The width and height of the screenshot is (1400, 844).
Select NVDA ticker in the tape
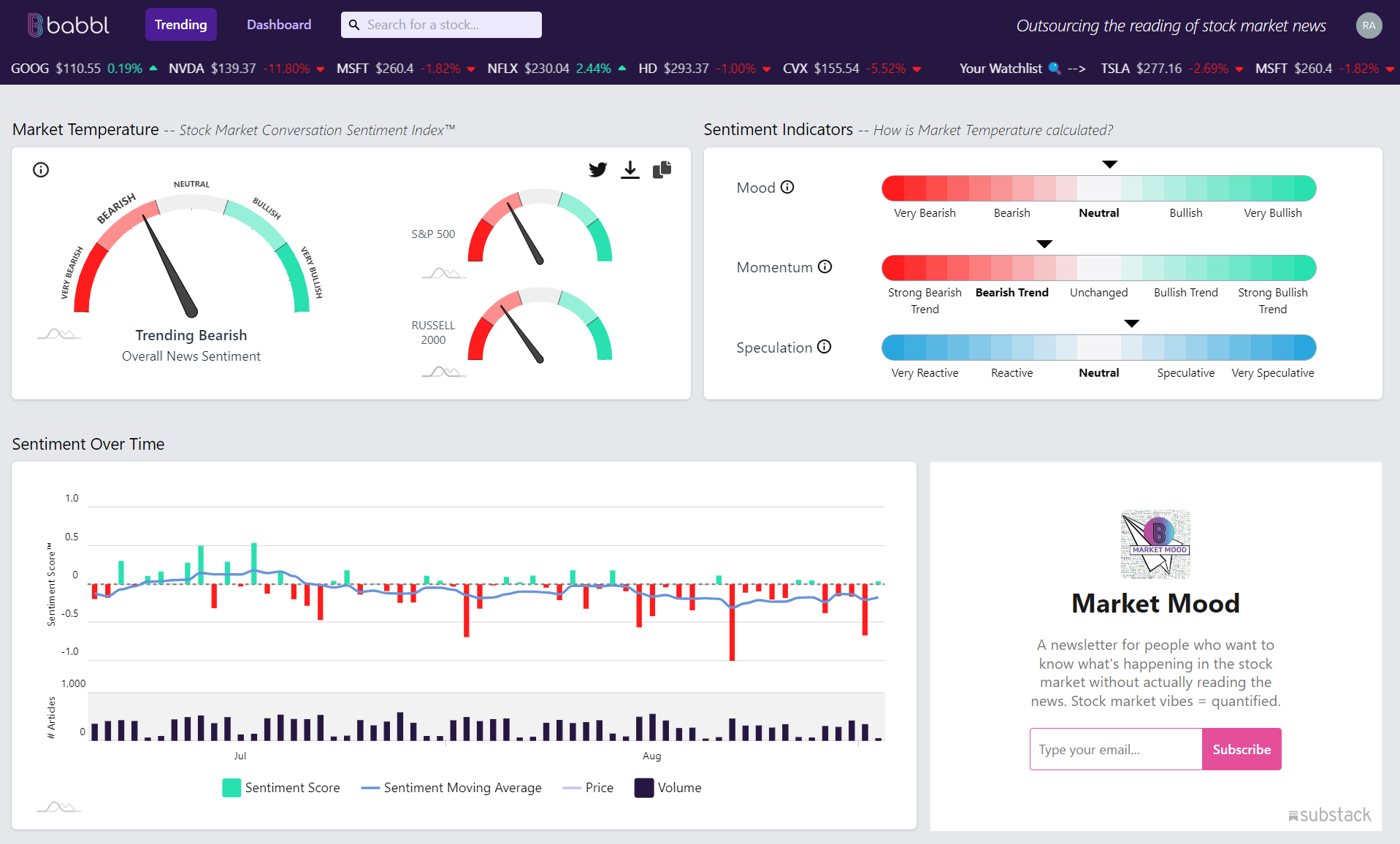(247, 69)
